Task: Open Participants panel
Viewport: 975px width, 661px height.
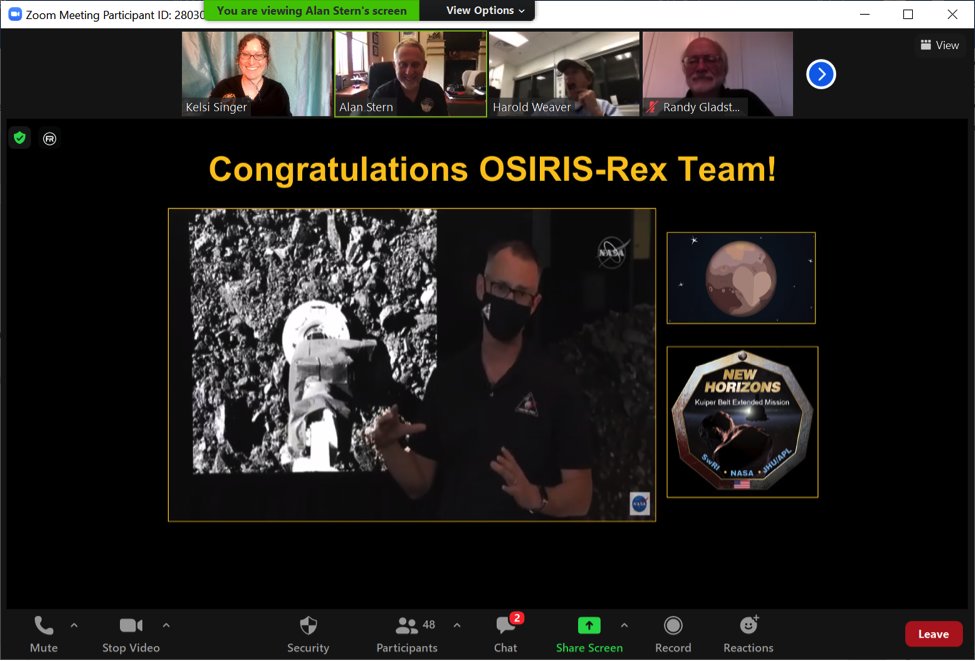Action: (407, 634)
